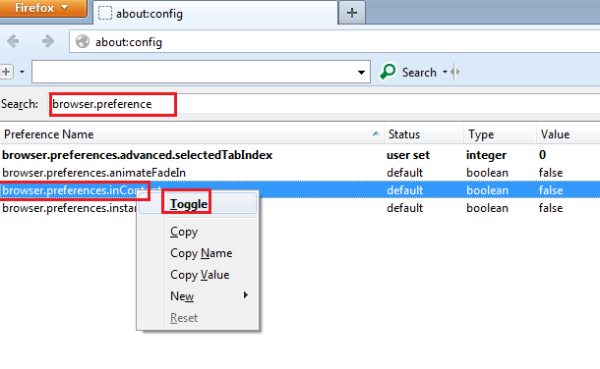The height and width of the screenshot is (369, 600).
Task: Click the toolbar Search button label
Action: [419, 72]
